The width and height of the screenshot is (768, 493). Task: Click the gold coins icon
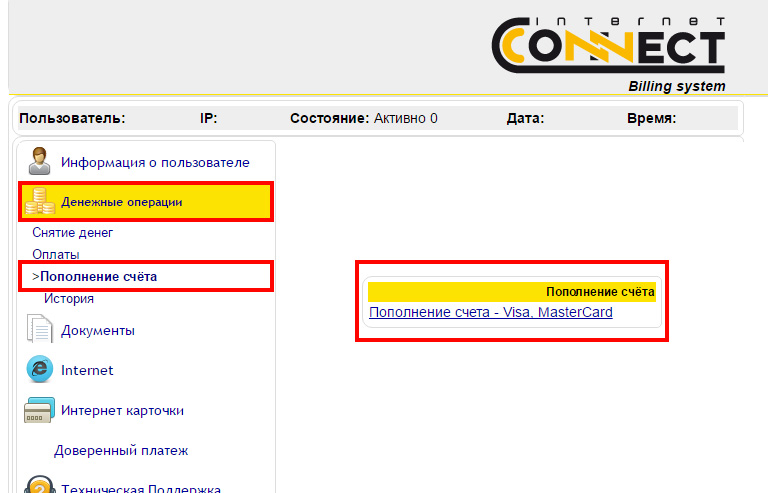[x=40, y=202]
